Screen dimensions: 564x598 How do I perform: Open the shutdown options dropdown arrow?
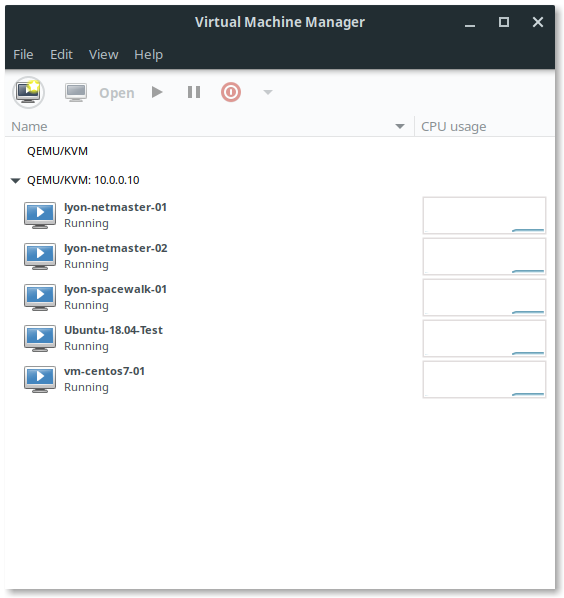click(268, 92)
